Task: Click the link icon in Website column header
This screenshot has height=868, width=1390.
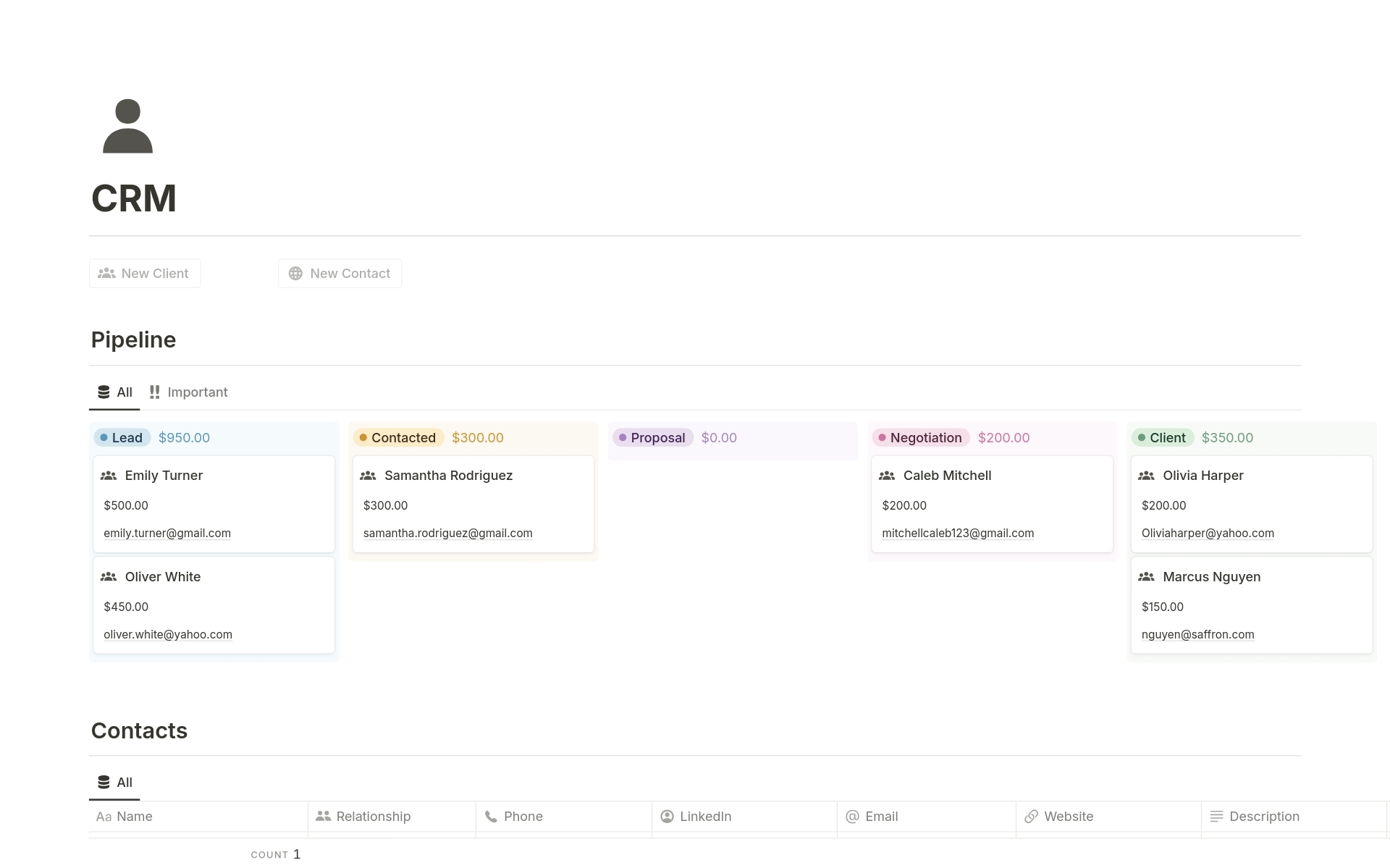Action: coord(1031,817)
